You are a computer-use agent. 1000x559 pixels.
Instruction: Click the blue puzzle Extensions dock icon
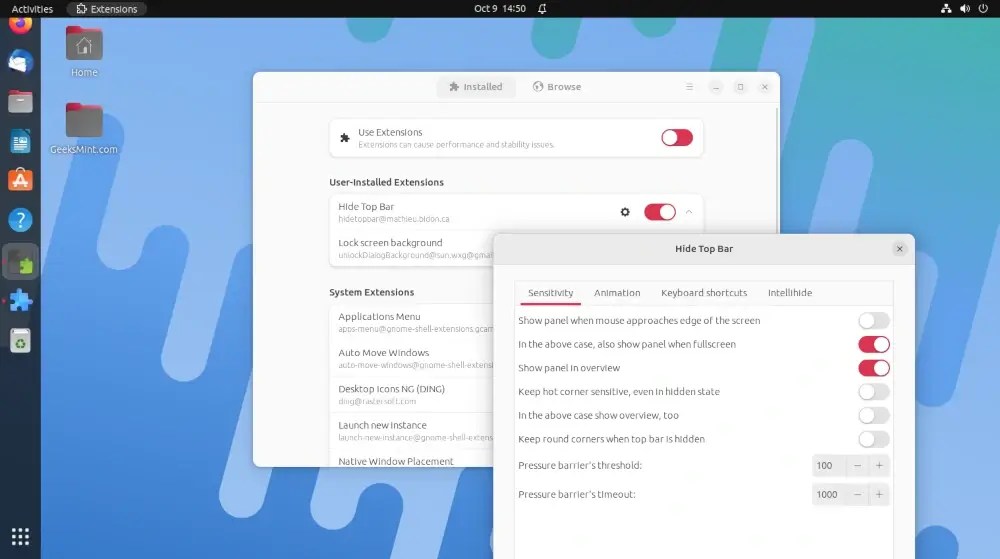20,300
